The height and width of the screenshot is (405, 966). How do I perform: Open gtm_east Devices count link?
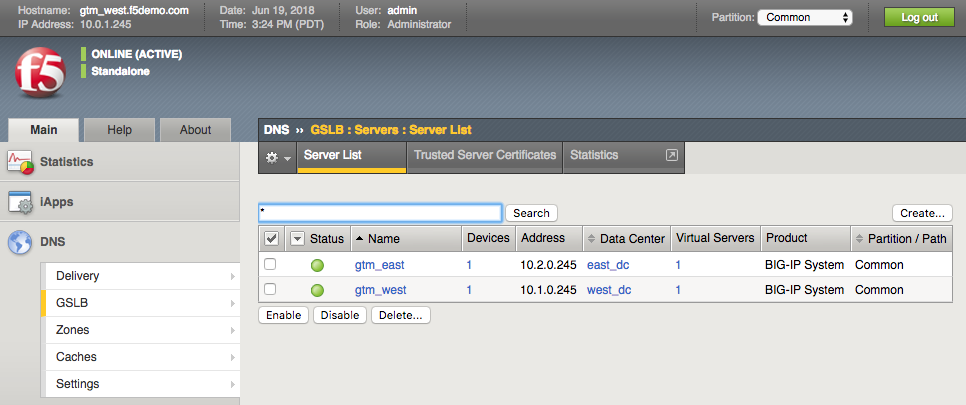(469, 265)
